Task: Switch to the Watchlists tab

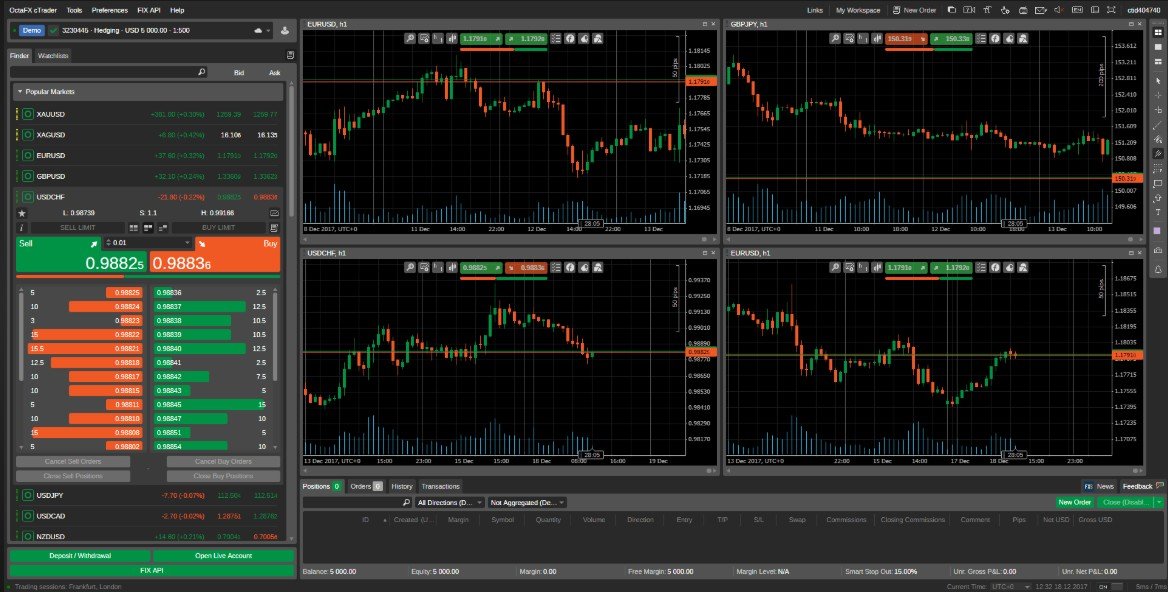Action: [53, 56]
